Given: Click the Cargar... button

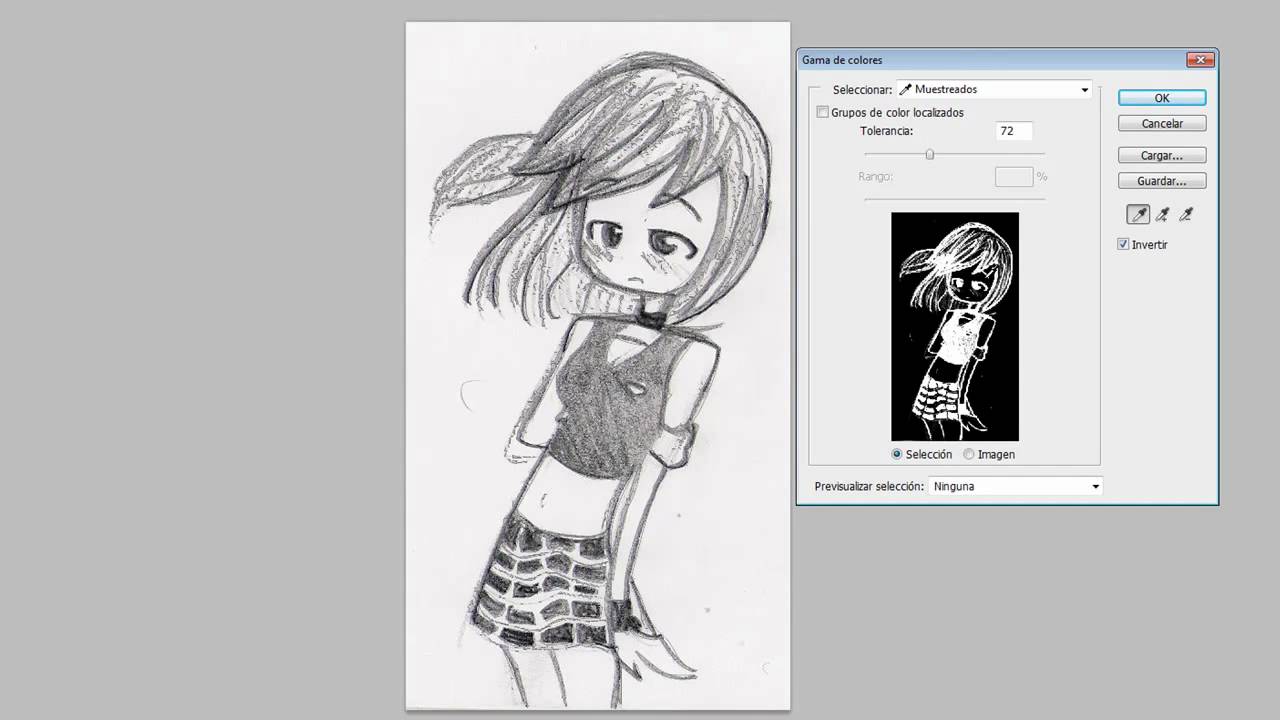Looking at the screenshot, I should (1162, 156).
